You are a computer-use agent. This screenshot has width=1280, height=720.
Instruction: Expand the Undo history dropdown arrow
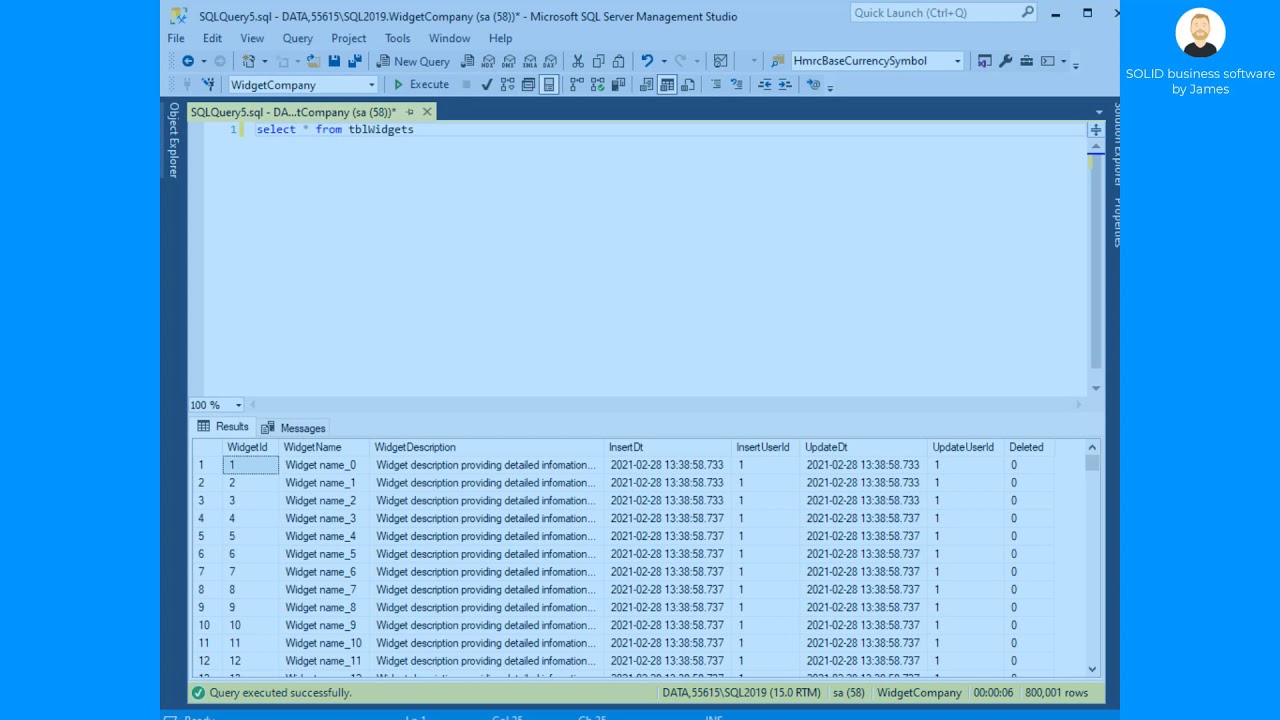click(x=663, y=61)
